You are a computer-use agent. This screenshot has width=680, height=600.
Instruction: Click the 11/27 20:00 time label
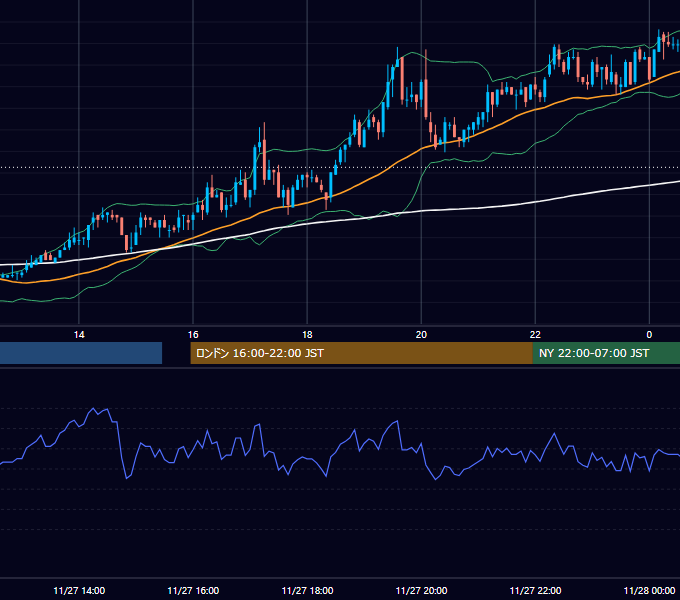tap(421, 590)
